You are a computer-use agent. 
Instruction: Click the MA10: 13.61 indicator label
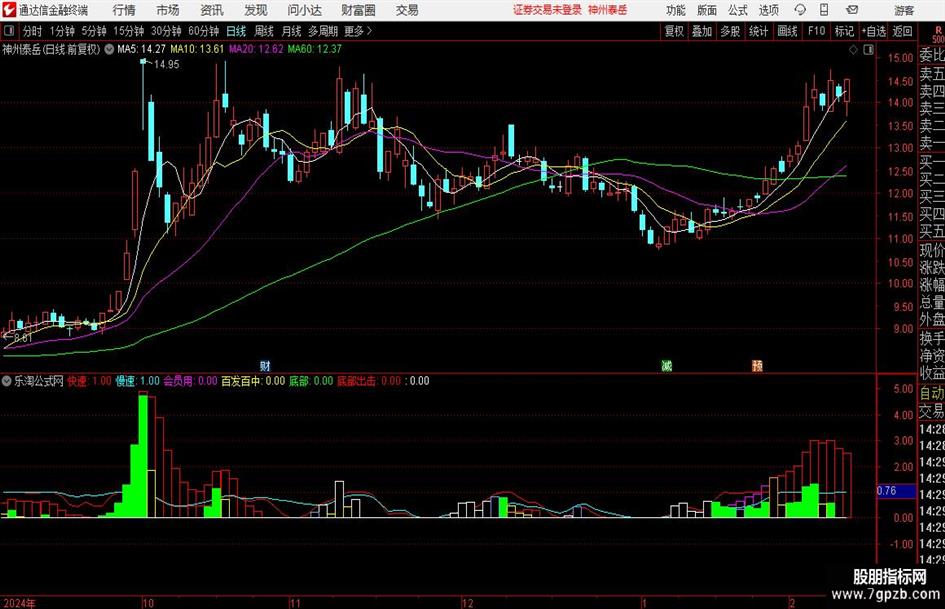click(x=197, y=49)
